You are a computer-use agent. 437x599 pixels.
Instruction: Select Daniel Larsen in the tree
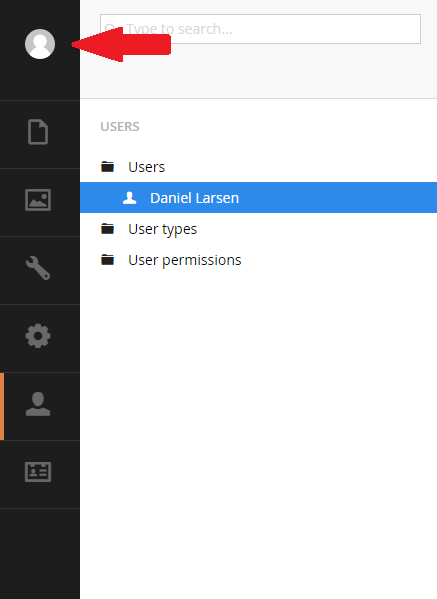coord(258,198)
